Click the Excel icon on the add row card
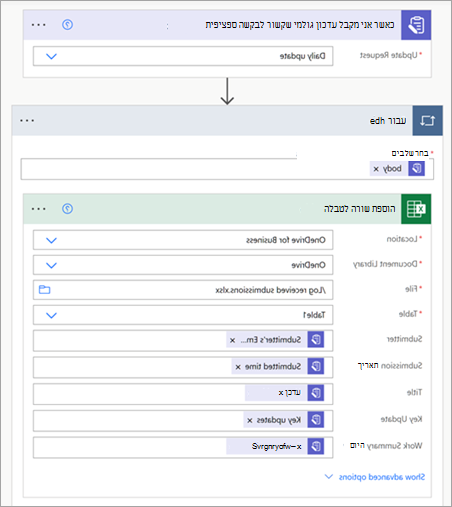Screen dimensions: 452x507 coord(416,209)
